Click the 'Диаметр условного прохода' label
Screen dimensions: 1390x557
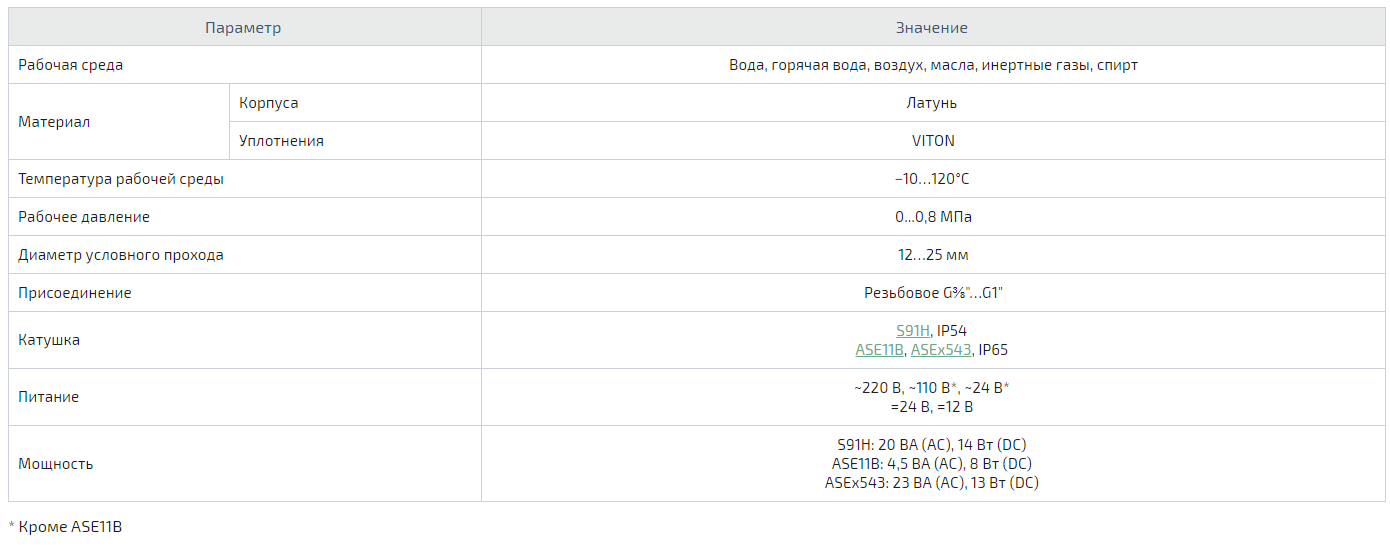coord(121,255)
